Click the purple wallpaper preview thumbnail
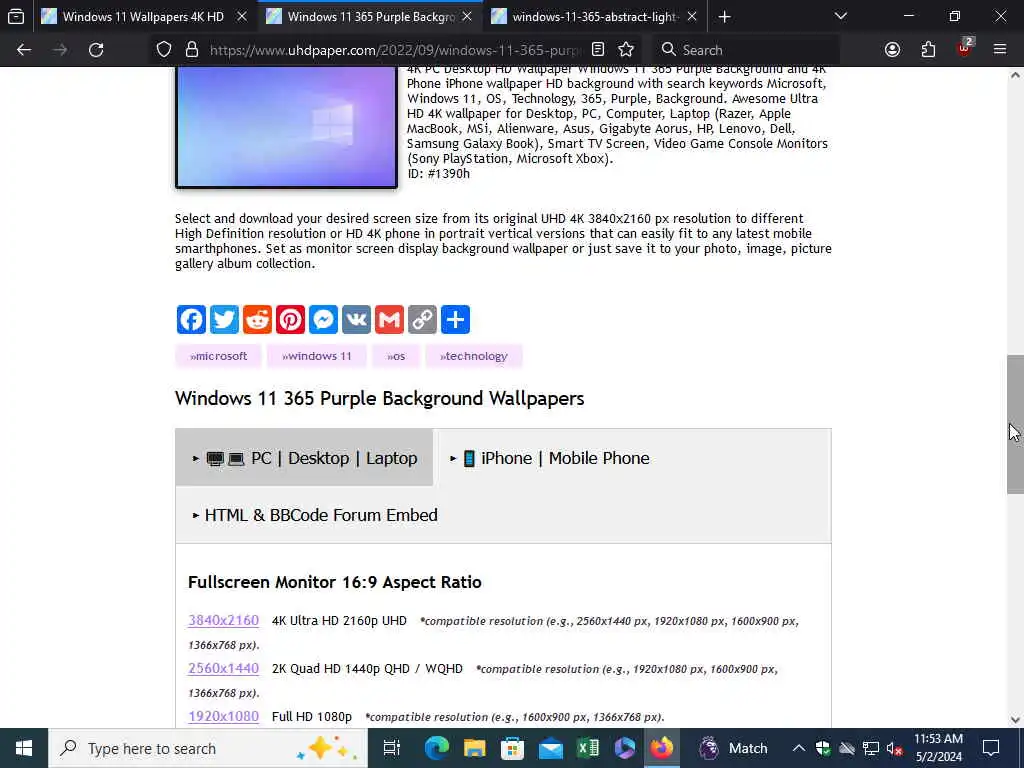This screenshot has width=1024, height=768. tap(286, 127)
